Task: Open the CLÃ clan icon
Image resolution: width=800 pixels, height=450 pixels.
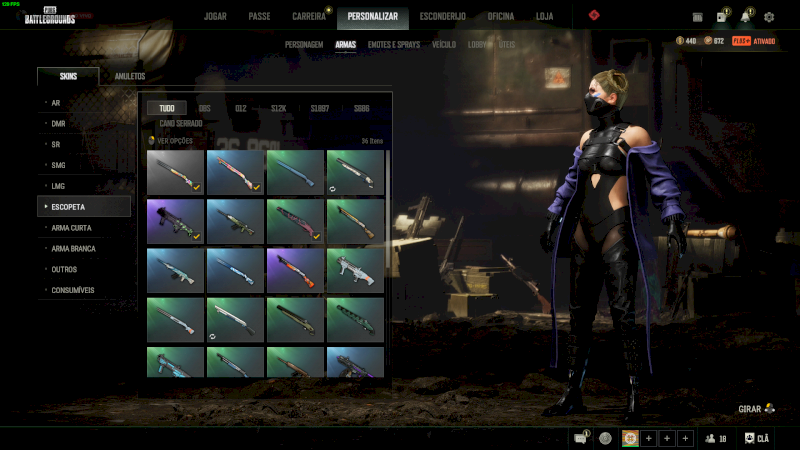Action: pos(757,438)
